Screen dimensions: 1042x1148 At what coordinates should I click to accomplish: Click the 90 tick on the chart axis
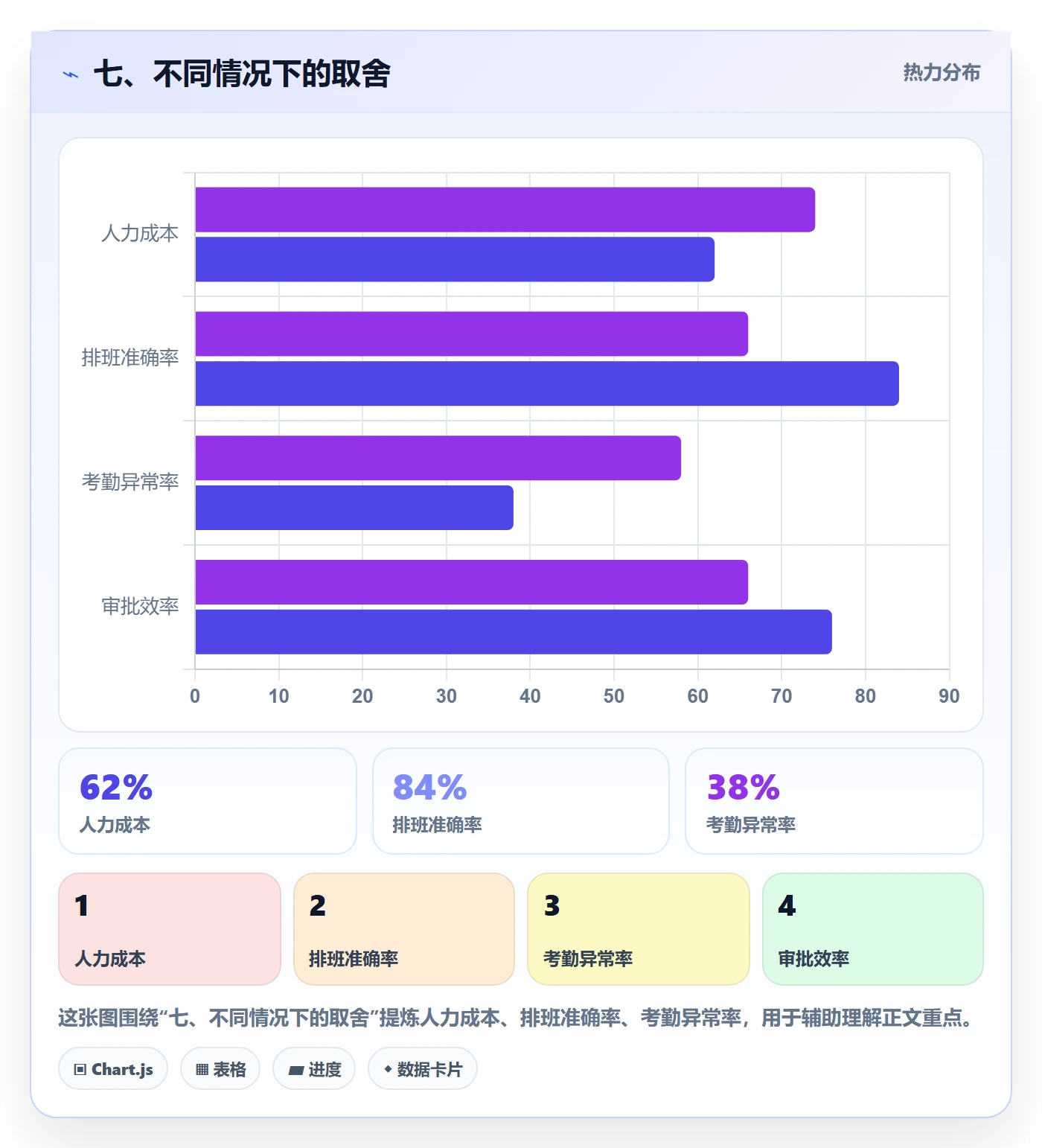[x=949, y=696]
